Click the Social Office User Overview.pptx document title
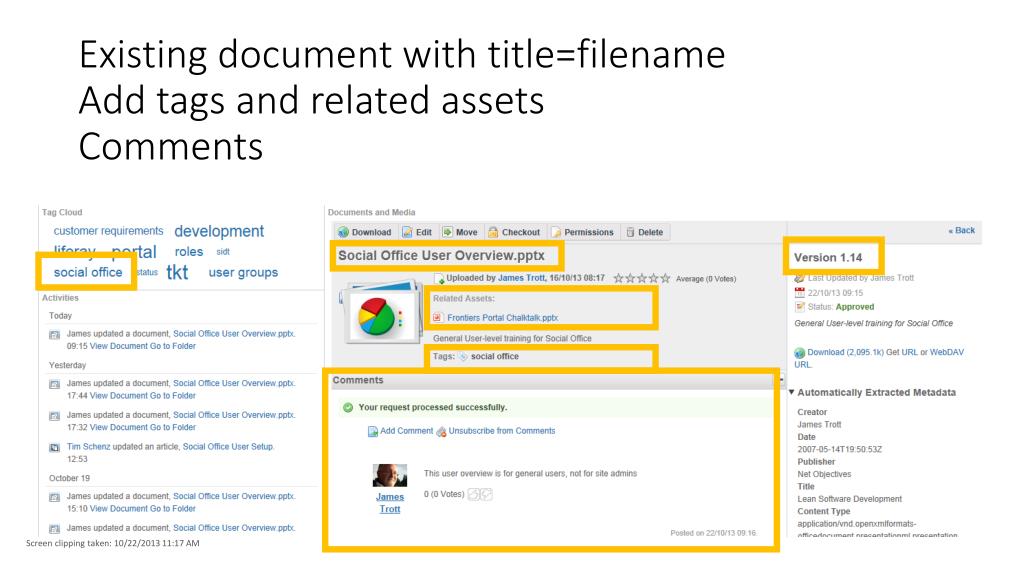This screenshot has width=1024, height=576. [x=441, y=255]
